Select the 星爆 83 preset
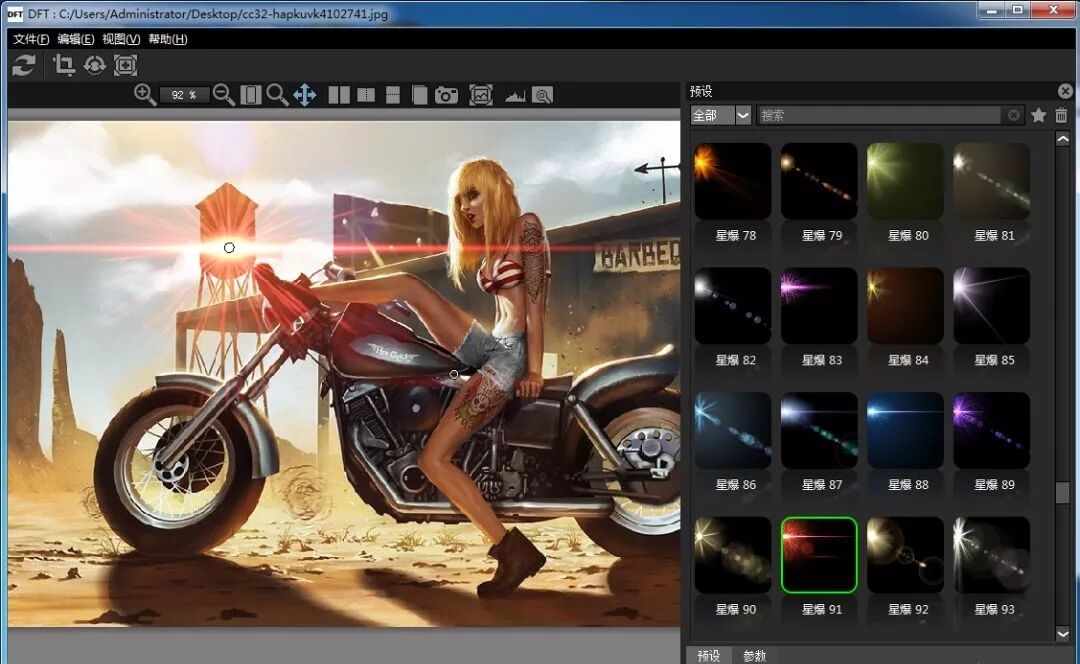This screenshot has height=664, width=1080. [x=819, y=306]
